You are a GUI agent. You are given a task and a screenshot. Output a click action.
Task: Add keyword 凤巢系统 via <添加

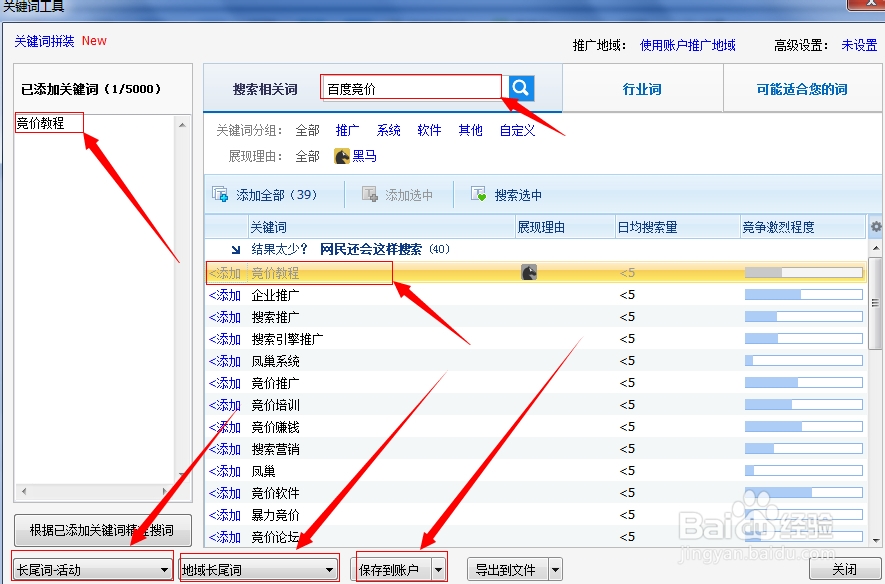pyautogui.click(x=225, y=361)
